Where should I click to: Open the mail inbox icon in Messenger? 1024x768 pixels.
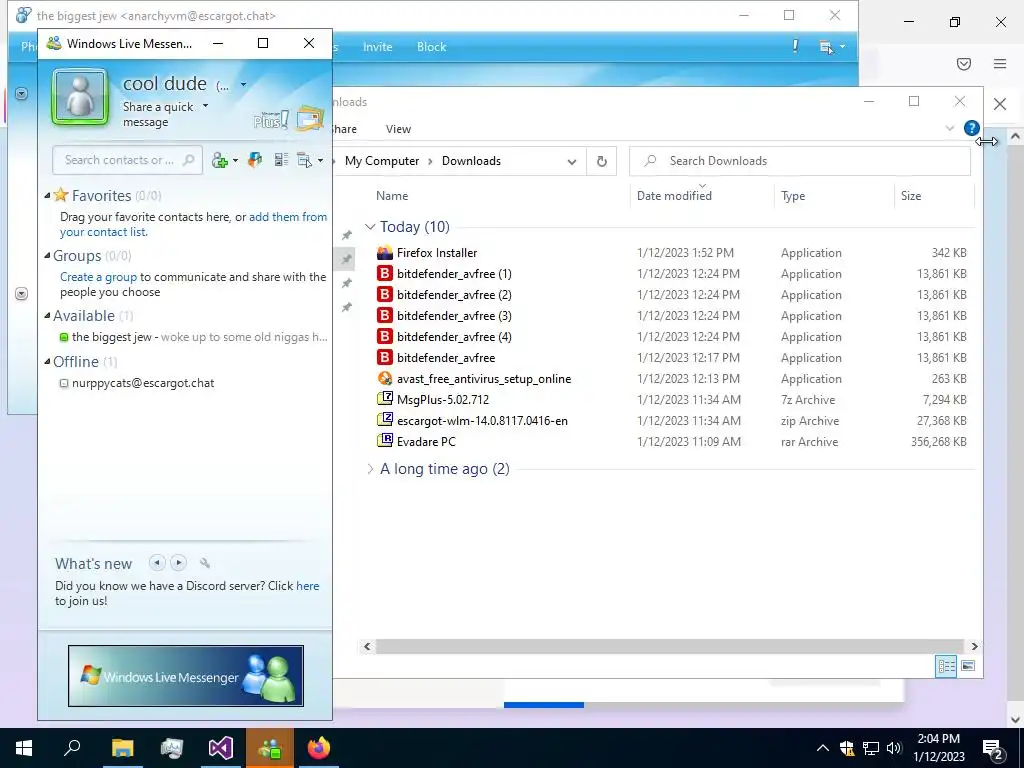[x=310, y=118]
